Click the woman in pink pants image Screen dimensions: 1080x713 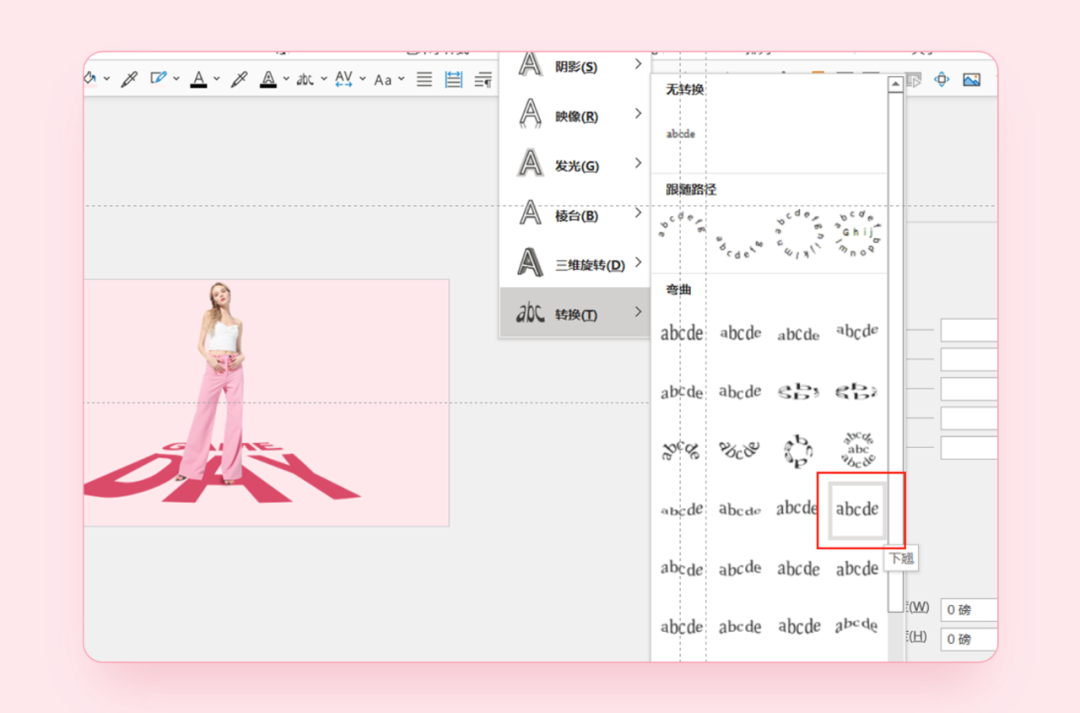click(220, 382)
